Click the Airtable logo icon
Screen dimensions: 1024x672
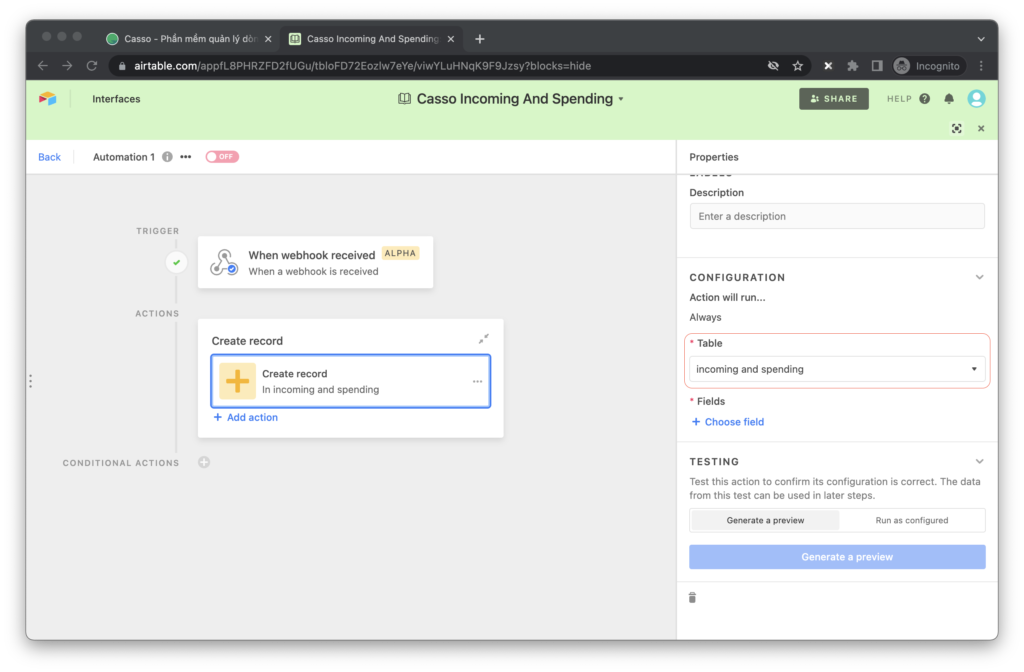tap(48, 99)
